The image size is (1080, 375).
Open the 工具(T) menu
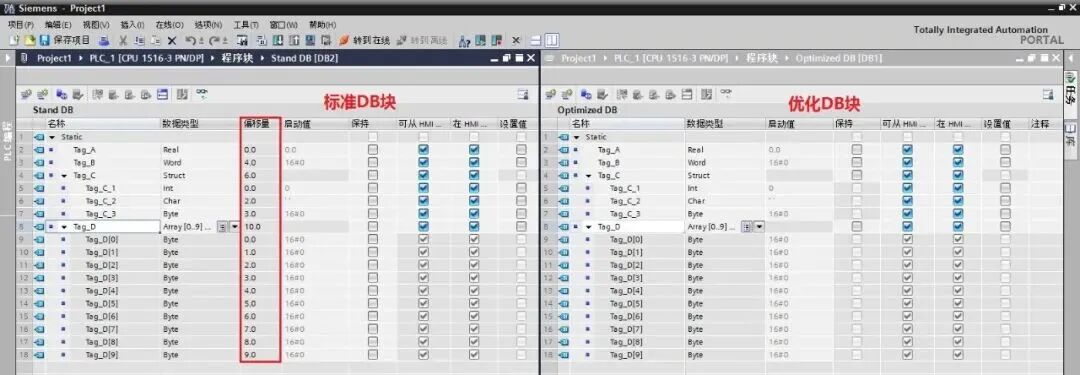[245, 25]
